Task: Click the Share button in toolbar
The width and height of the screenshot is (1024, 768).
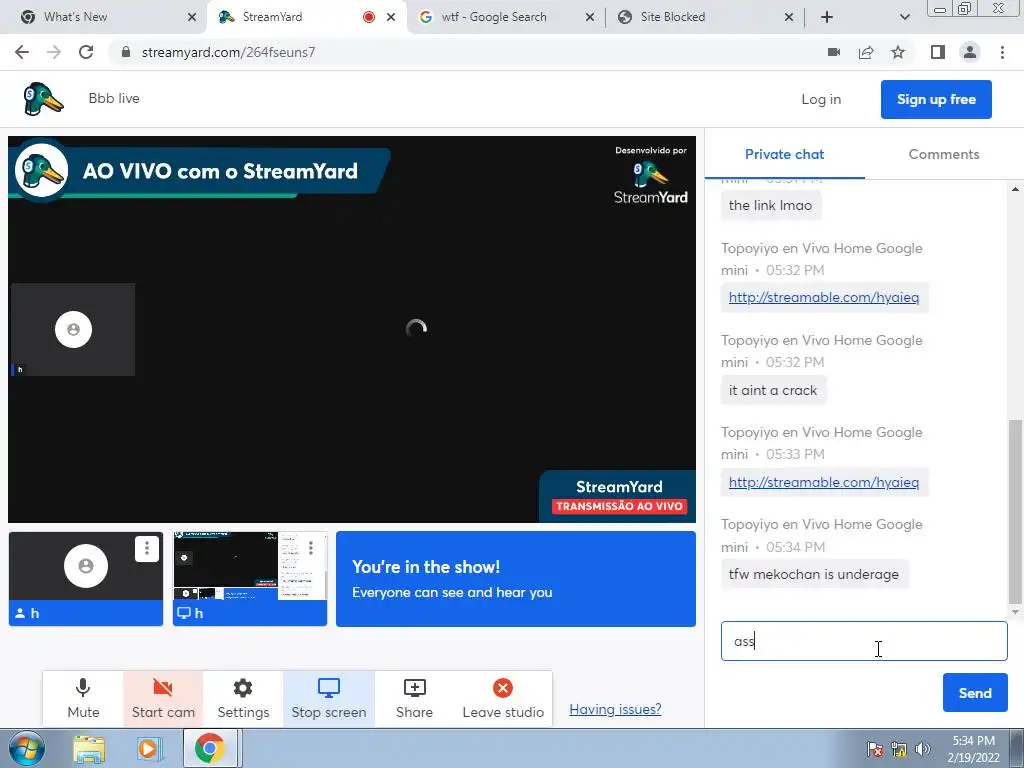Action: [414, 698]
